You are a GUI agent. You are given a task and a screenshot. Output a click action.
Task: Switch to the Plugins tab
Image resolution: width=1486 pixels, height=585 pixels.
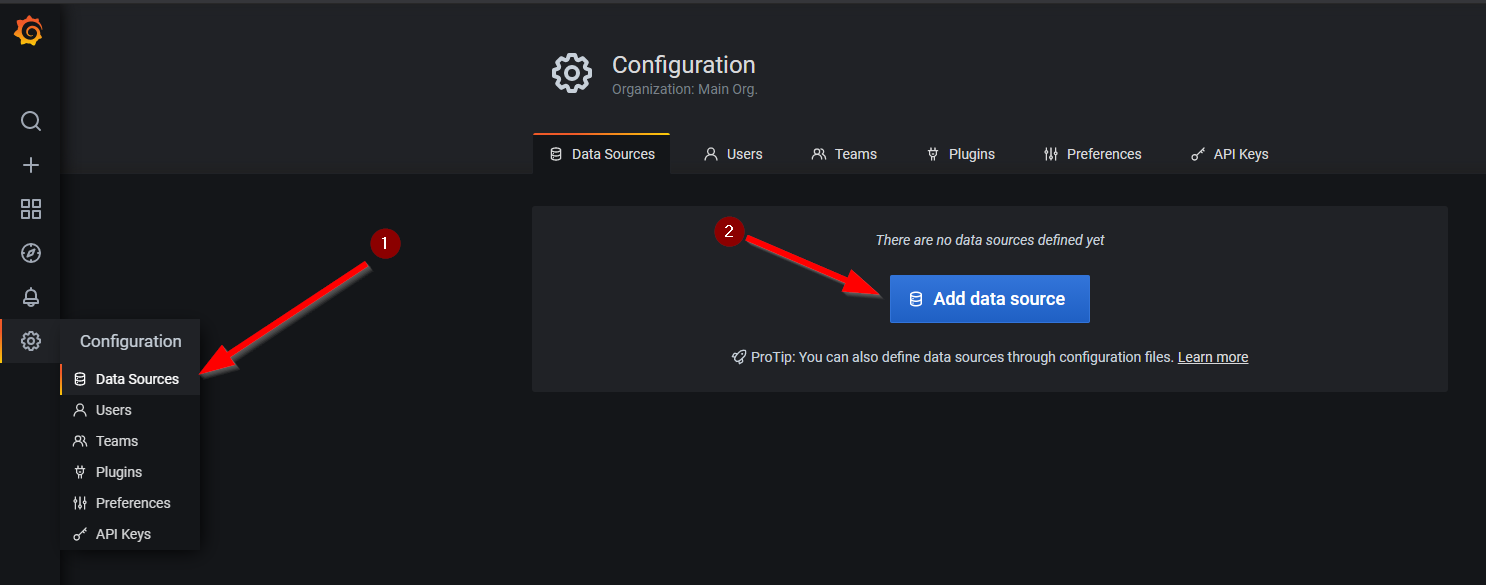tap(961, 153)
